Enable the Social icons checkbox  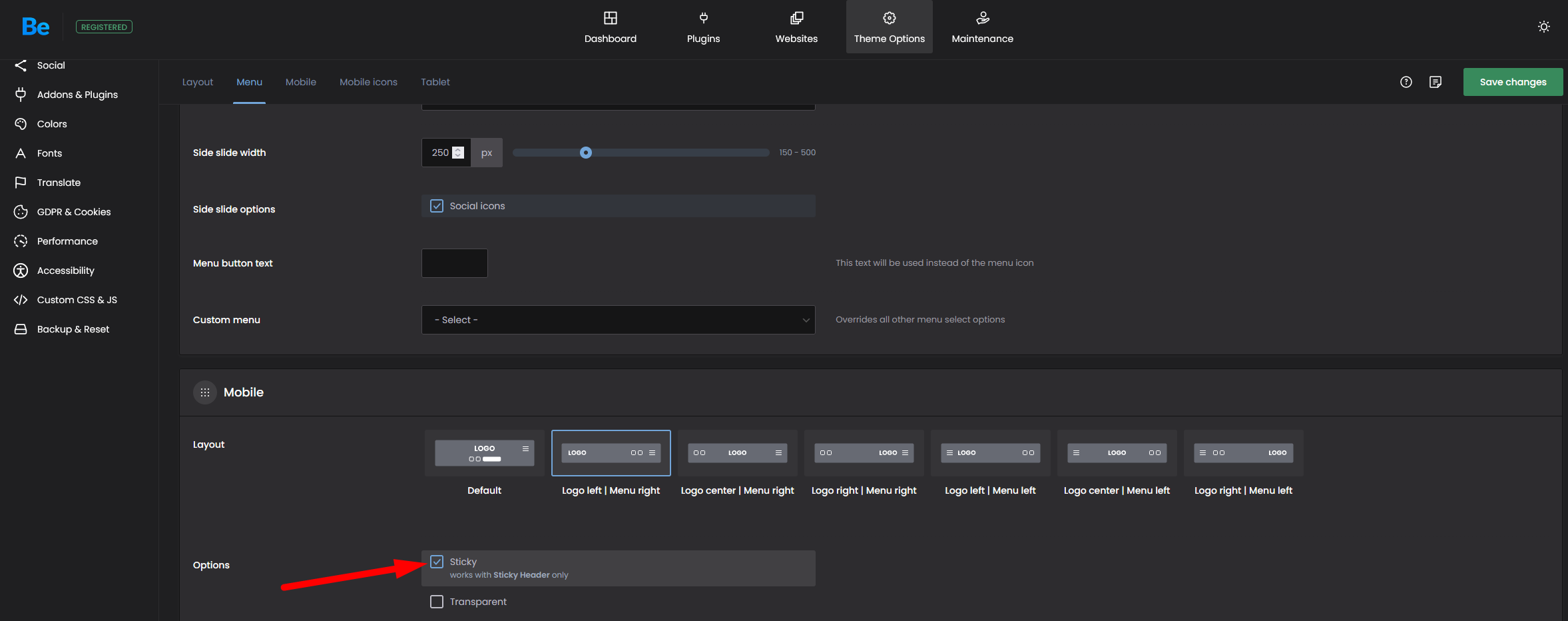437,206
